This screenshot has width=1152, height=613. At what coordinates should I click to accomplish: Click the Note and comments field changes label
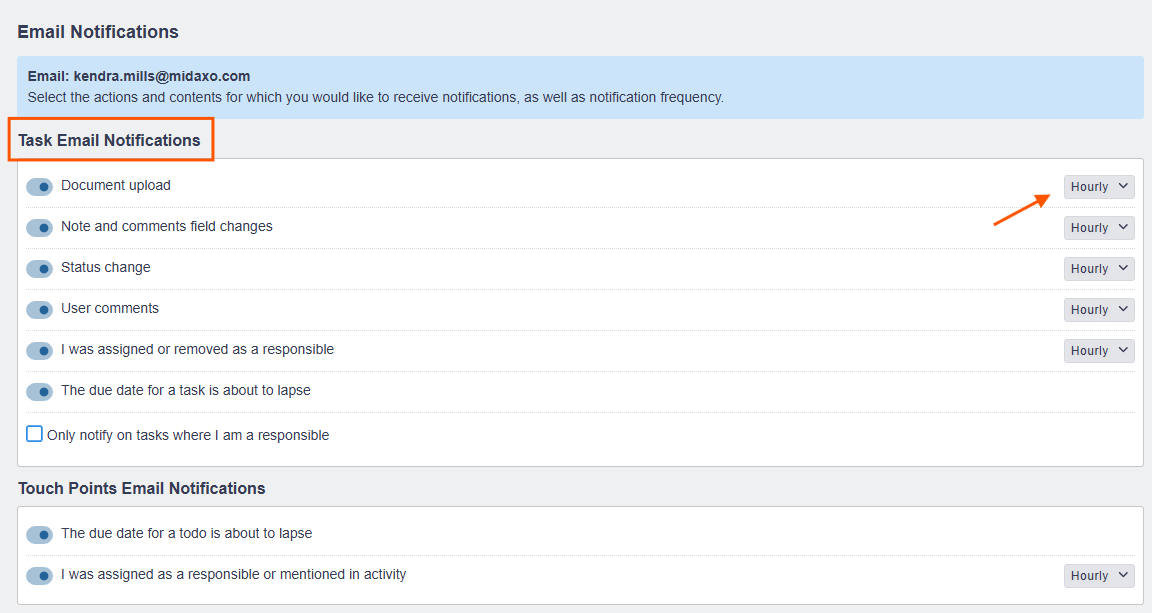click(167, 226)
